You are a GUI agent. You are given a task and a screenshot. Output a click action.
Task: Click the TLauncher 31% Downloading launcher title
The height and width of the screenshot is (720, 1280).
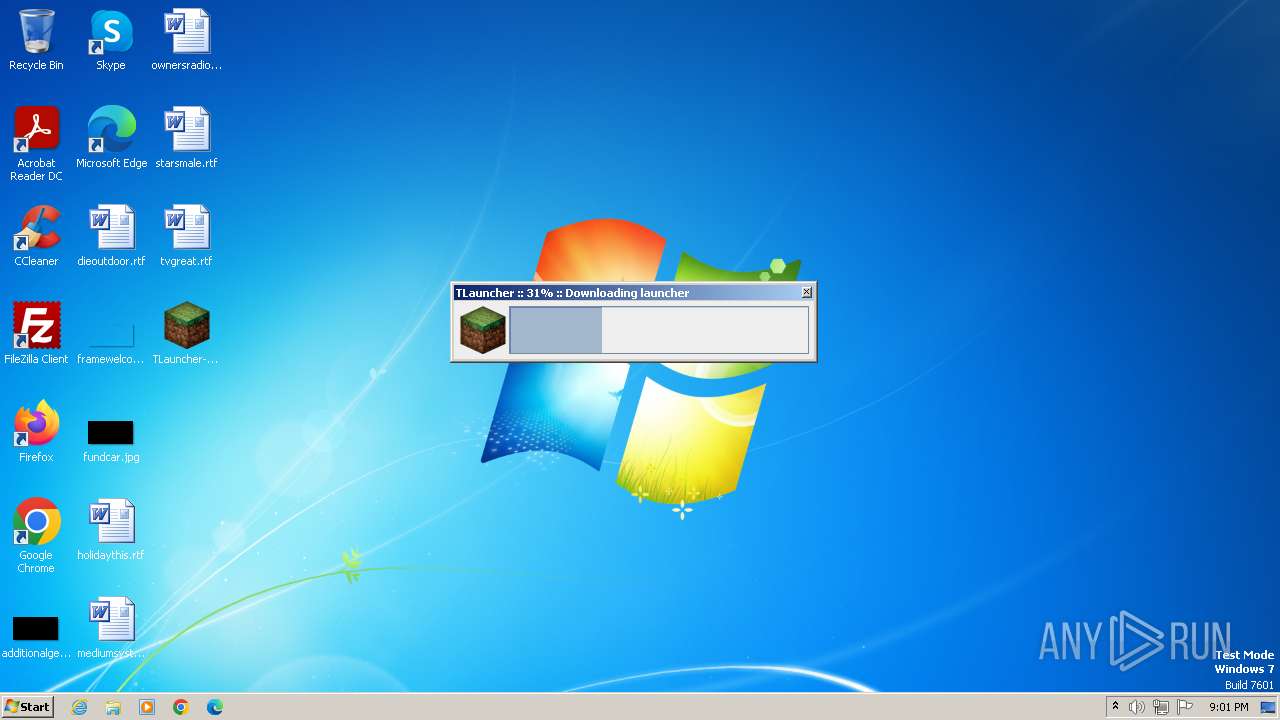click(x=572, y=293)
